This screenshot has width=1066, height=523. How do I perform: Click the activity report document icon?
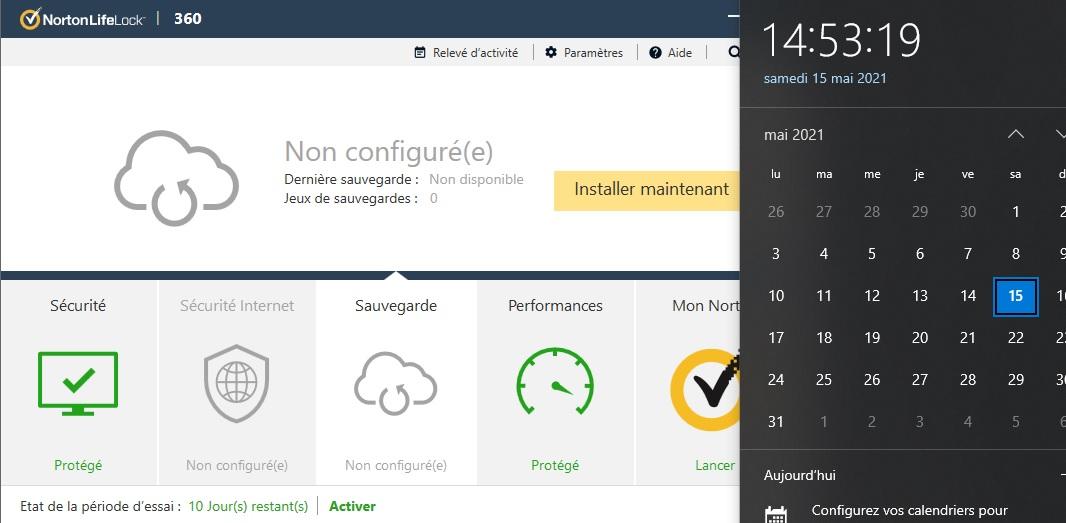tap(420, 52)
